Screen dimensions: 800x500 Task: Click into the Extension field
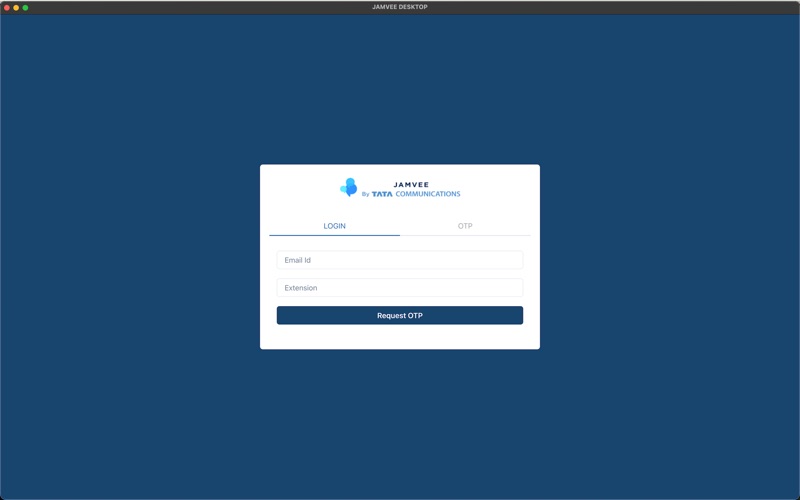[399, 288]
